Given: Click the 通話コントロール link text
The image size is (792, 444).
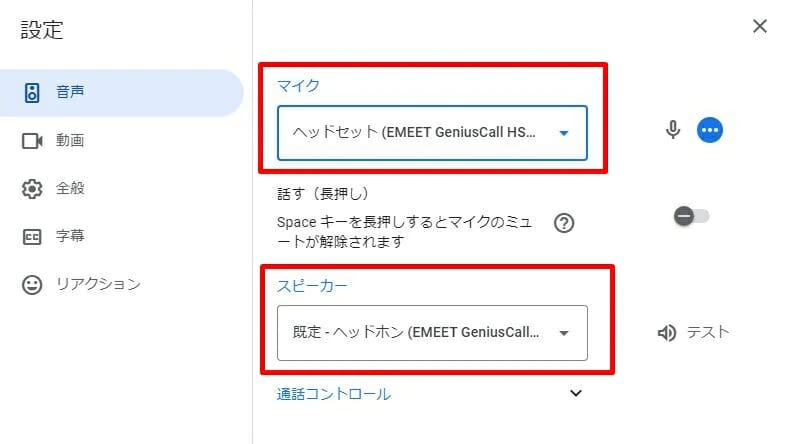Looking at the screenshot, I should [x=334, y=394].
